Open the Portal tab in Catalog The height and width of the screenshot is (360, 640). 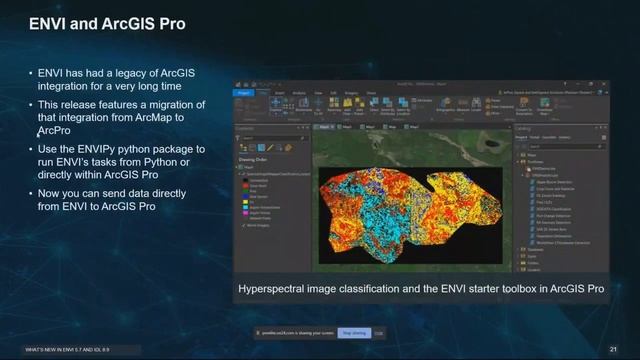[x=534, y=138]
